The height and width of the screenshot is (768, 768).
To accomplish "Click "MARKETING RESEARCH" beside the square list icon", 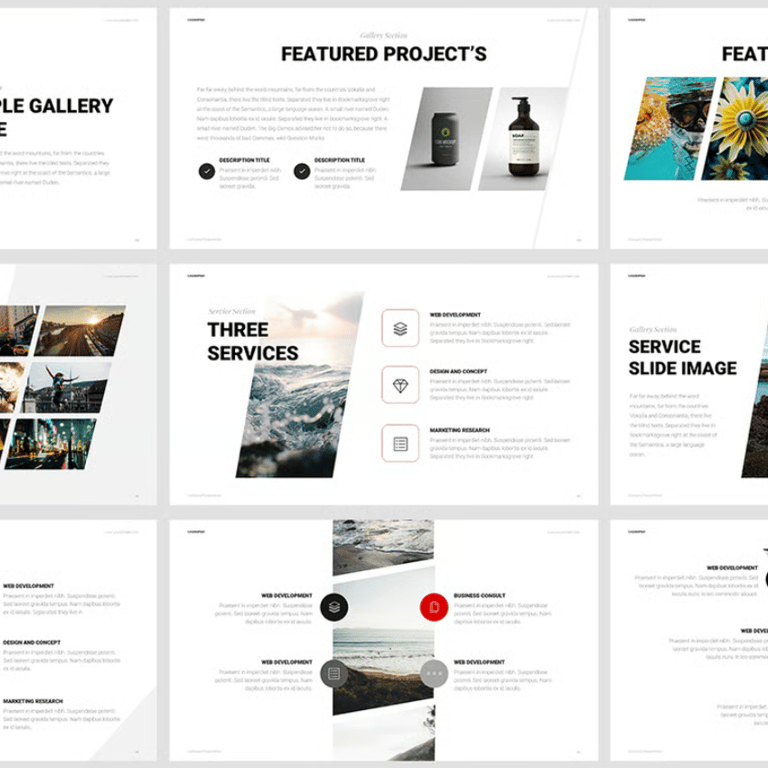I will click(459, 430).
